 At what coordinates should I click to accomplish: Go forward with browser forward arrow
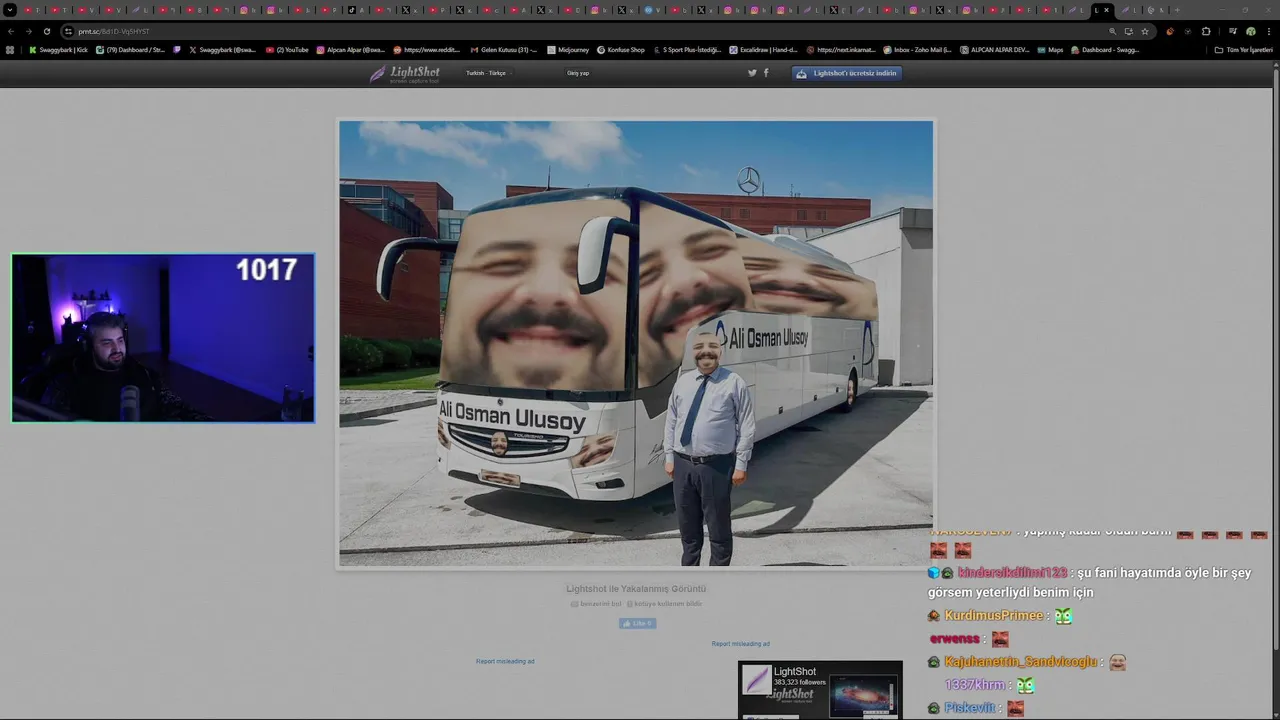(28, 31)
